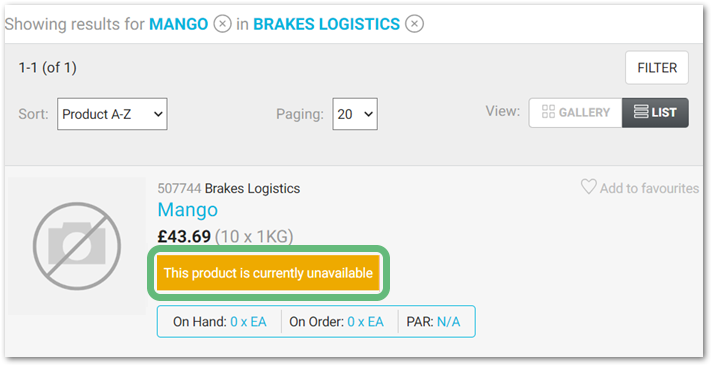Viewport: 712px width, 366px height.
Task: Open the Sort Product A-Z dropdown
Action: click(112, 114)
